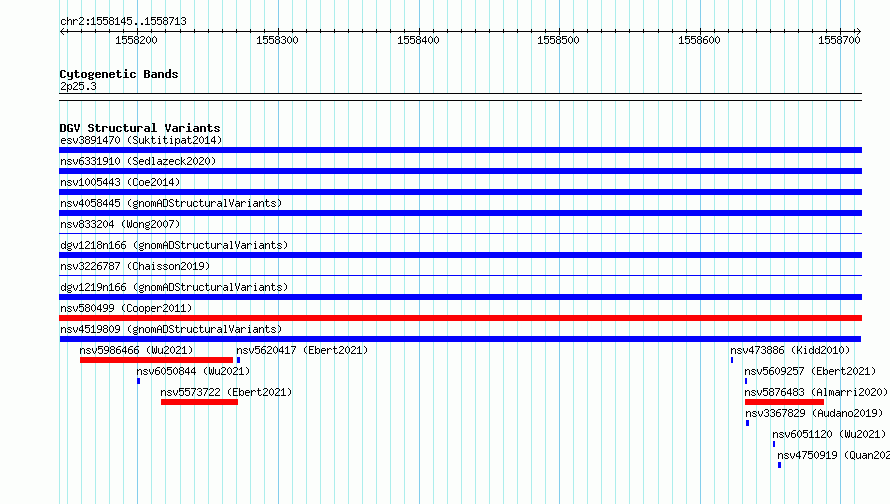The width and height of the screenshot is (890, 504).
Task: Click the blue bar of nsv1005443
Action: 460,192
